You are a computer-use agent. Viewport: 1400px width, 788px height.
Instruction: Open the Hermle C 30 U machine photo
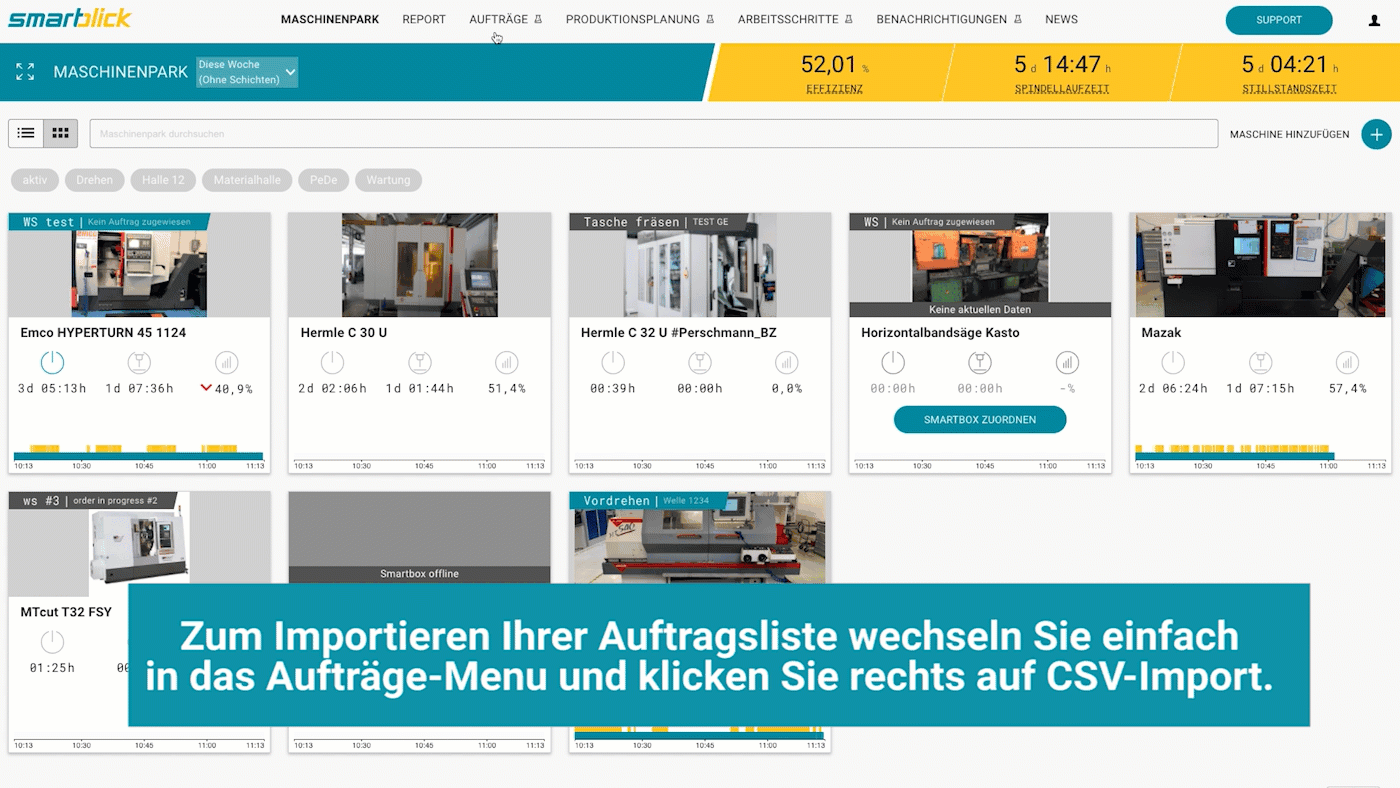tap(420, 265)
